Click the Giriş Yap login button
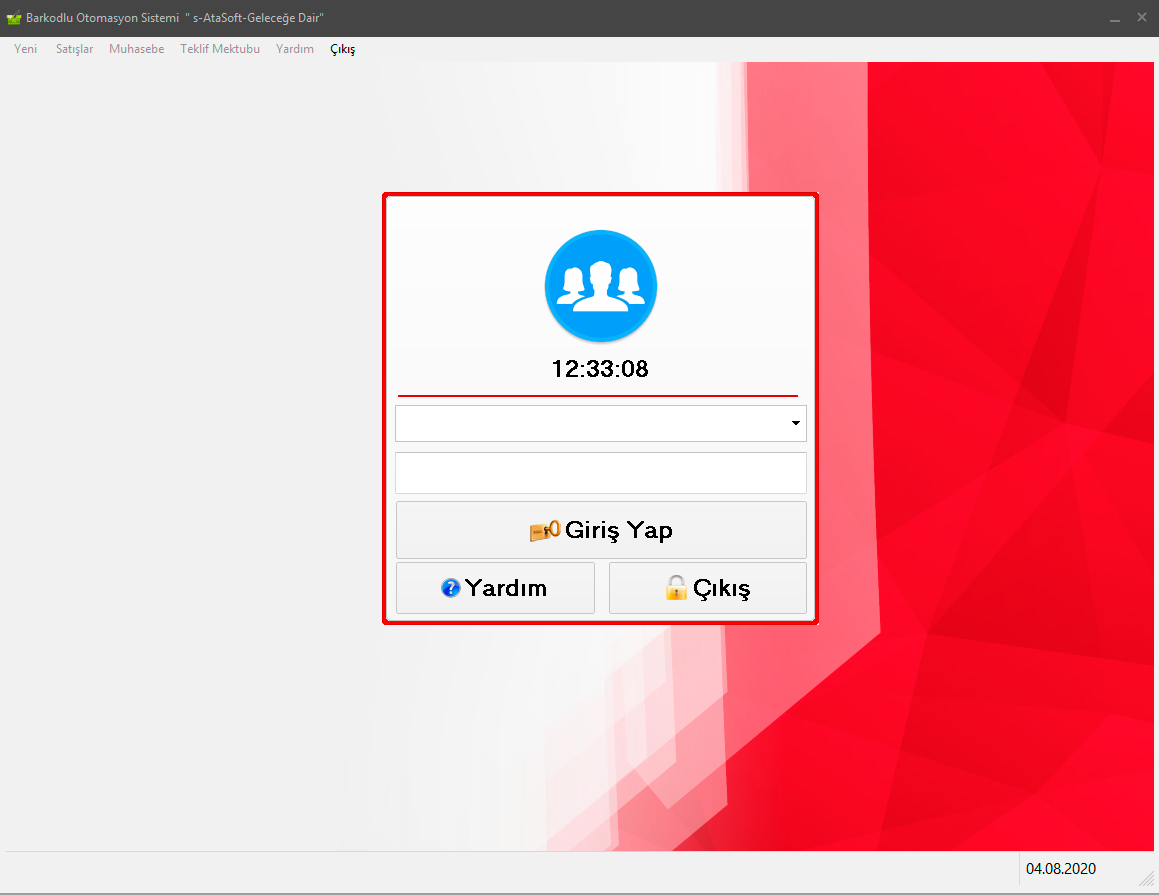The image size is (1159, 895). point(601,530)
